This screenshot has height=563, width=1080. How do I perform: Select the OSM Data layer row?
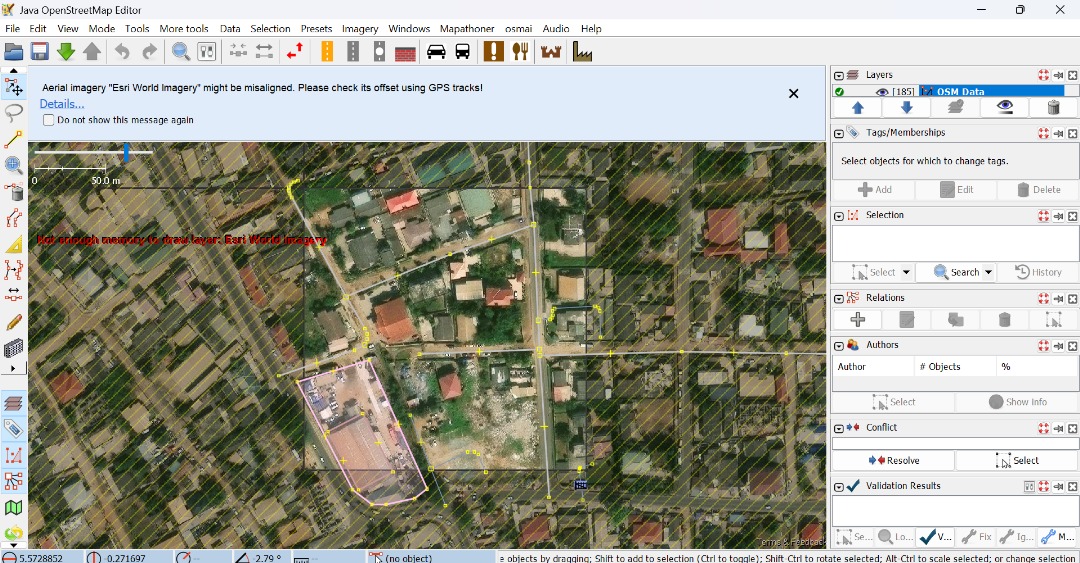click(955, 92)
